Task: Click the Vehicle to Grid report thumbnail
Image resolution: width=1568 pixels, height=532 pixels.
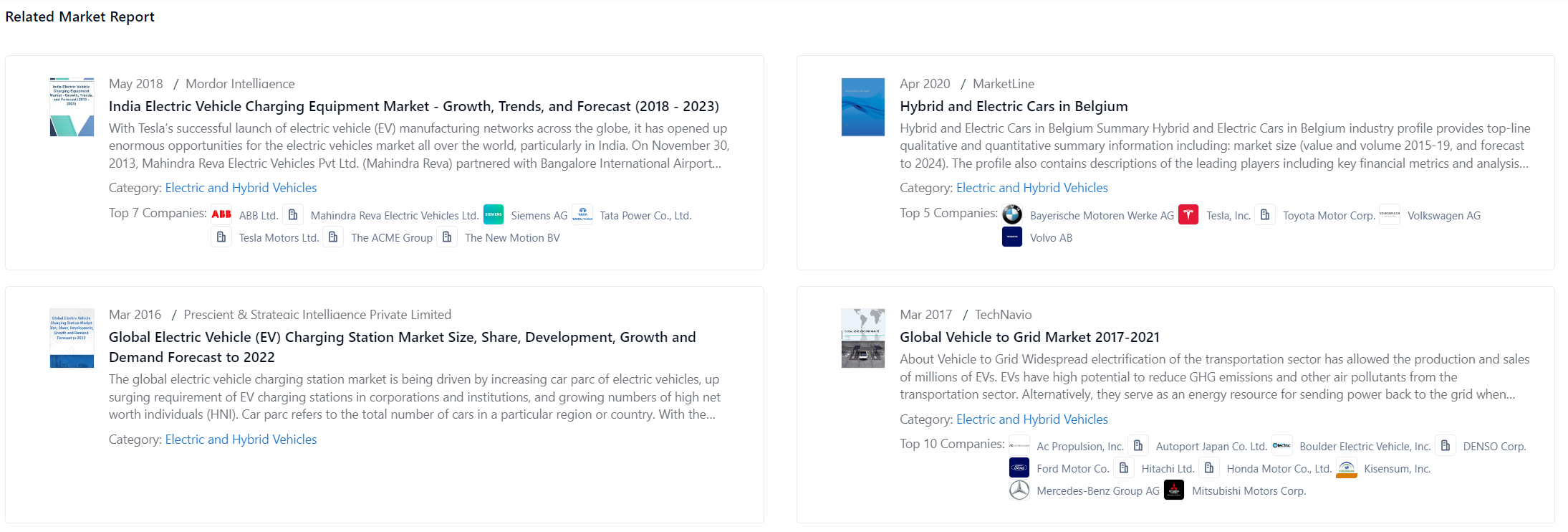Action: click(x=862, y=338)
